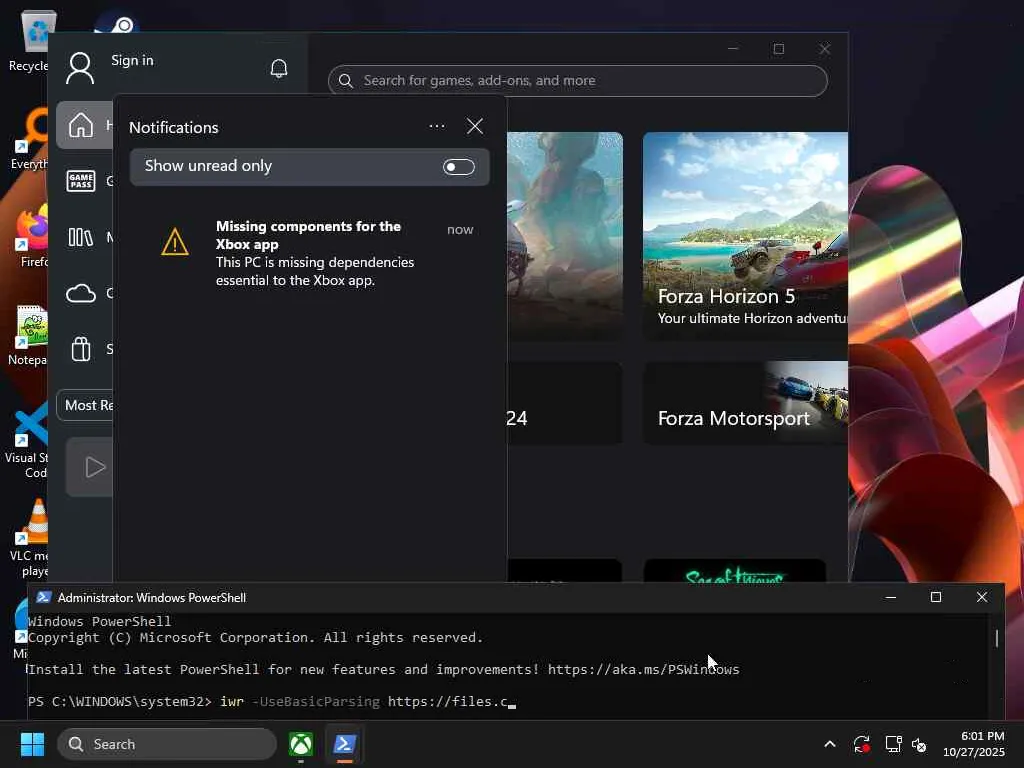Minimize the PowerShell window
Viewport: 1024px width, 768px height.
tap(891, 598)
